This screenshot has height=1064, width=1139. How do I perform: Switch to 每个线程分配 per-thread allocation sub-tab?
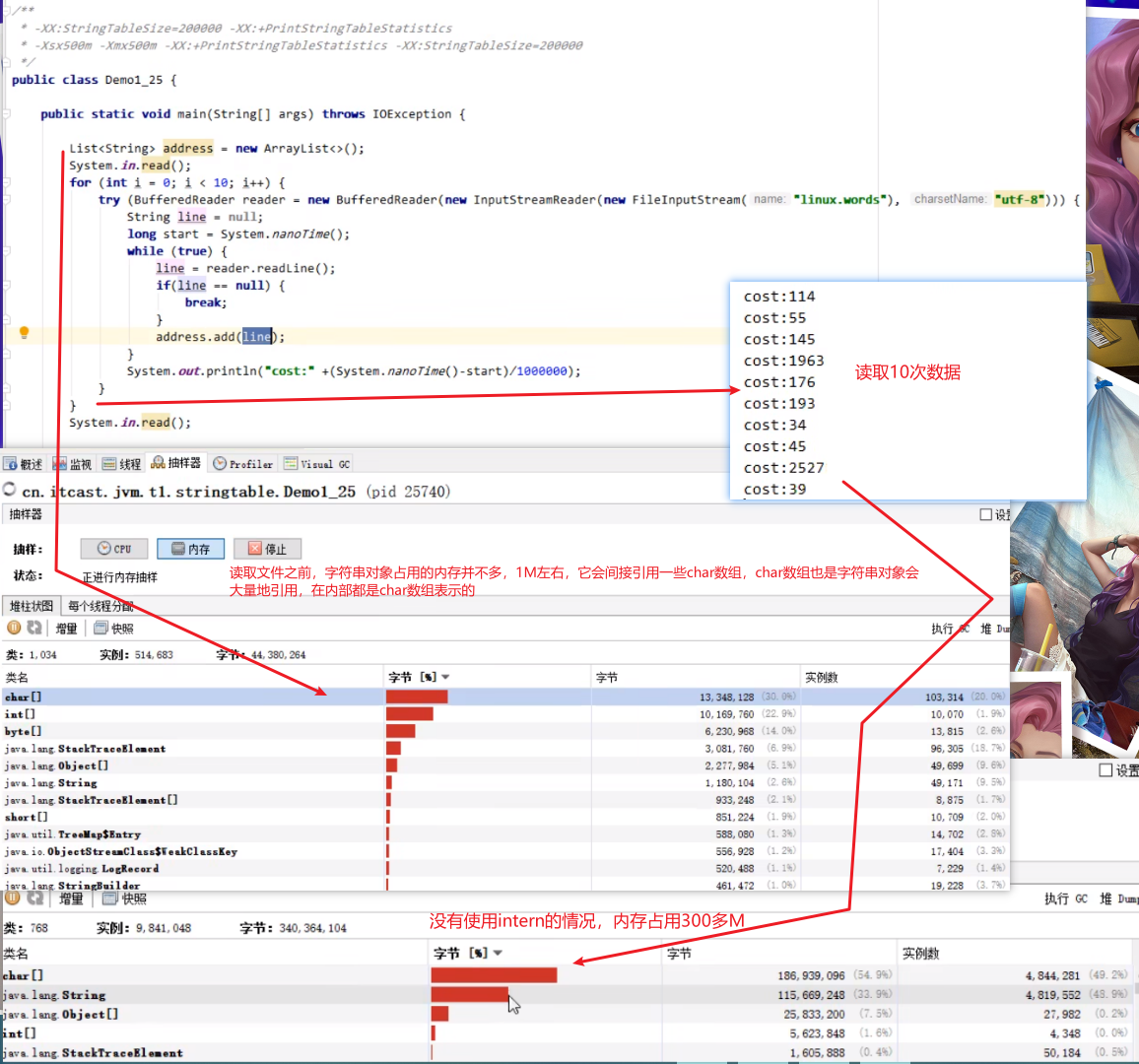[100, 606]
